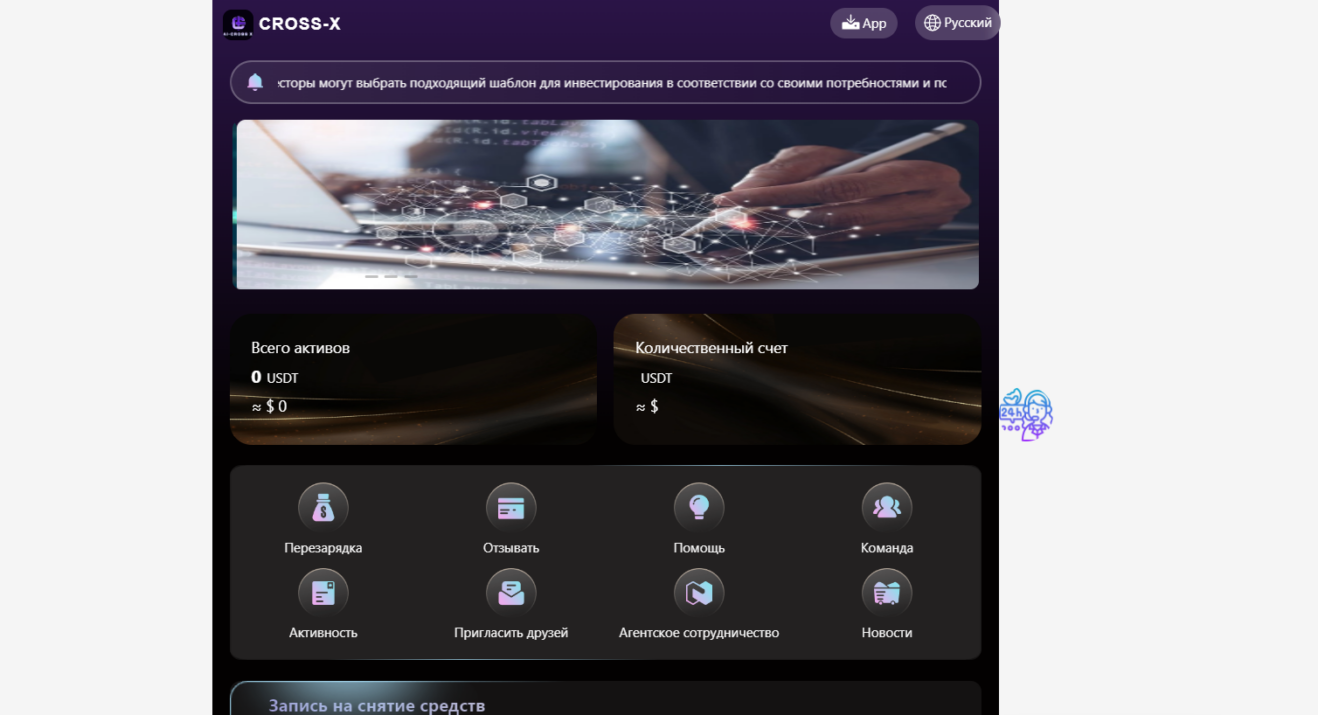Screen dimensions: 1318x715
Task: Click the scrolling announcement text about investing
Action: pos(612,82)
